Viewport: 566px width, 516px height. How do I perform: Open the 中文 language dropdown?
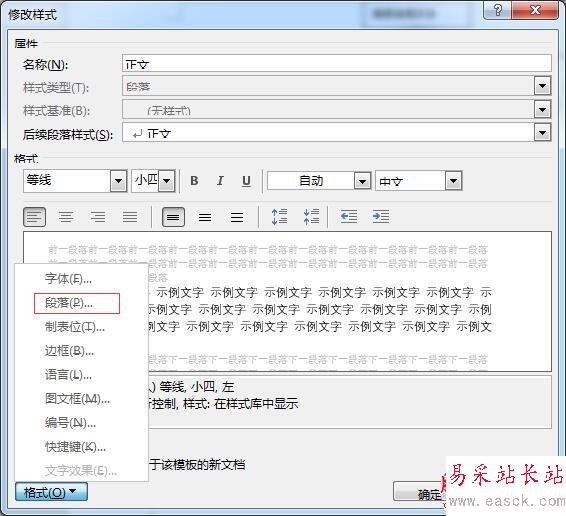click(453, 181)
